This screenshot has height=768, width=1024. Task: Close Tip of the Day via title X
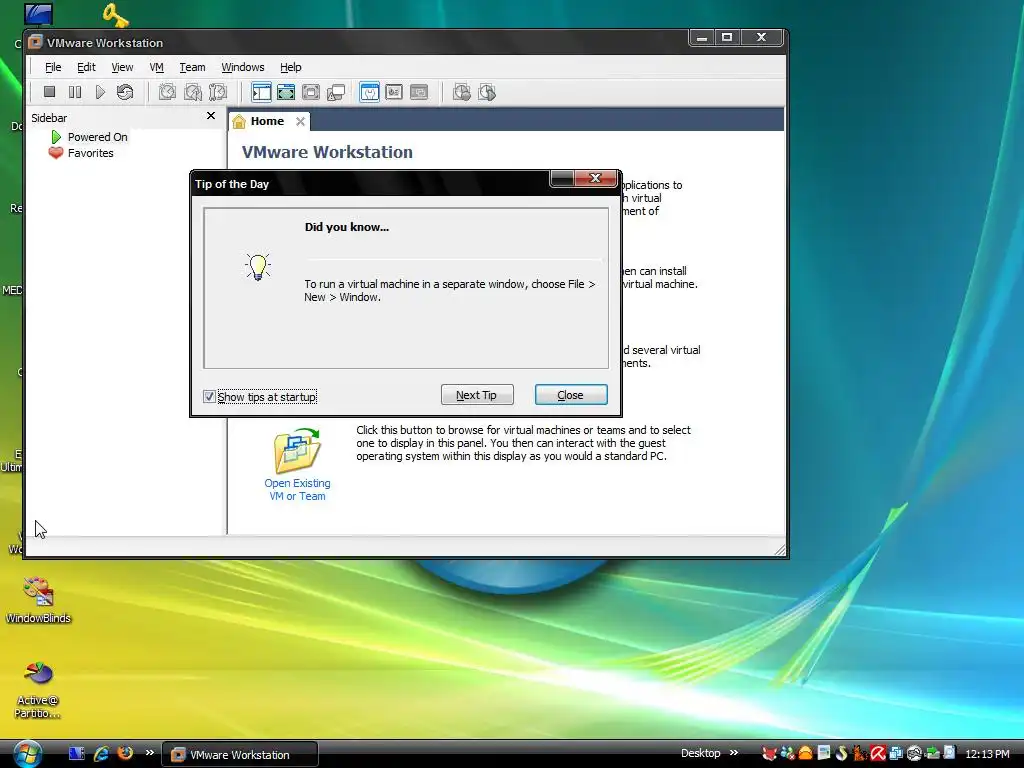(x=596, y=178)
